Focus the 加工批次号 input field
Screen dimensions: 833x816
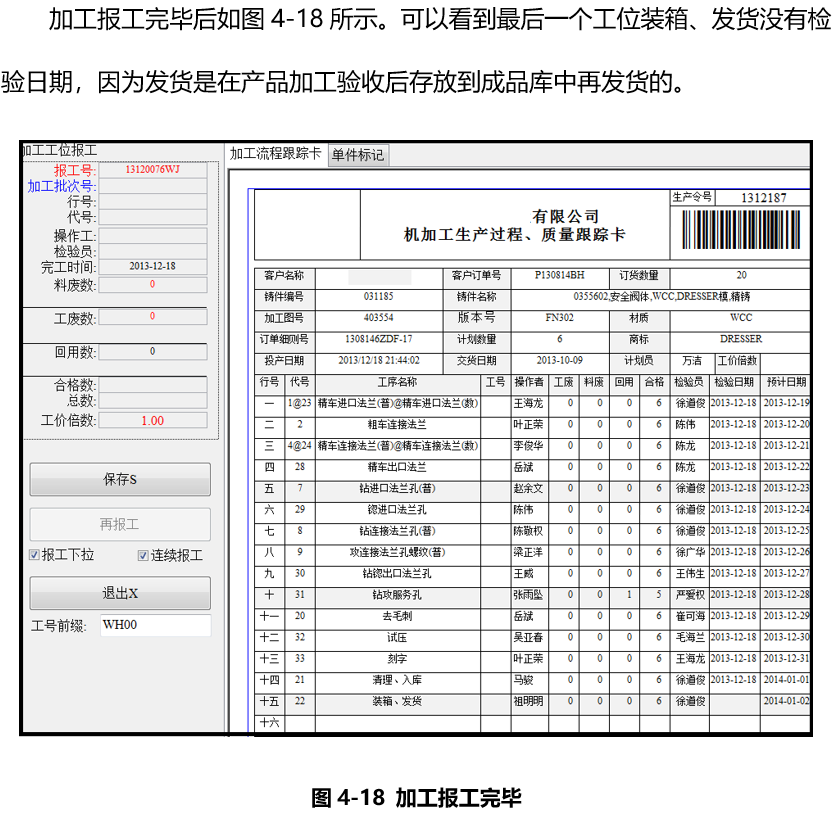[x=152, y=185]
